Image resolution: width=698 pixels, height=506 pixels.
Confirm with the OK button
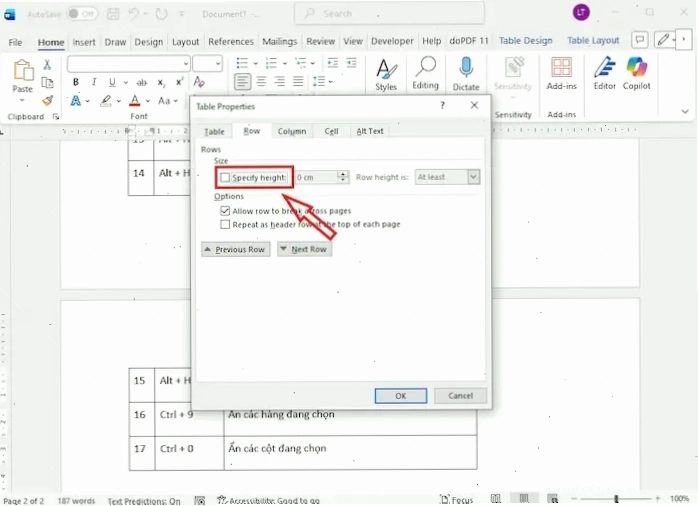point(401,396)
